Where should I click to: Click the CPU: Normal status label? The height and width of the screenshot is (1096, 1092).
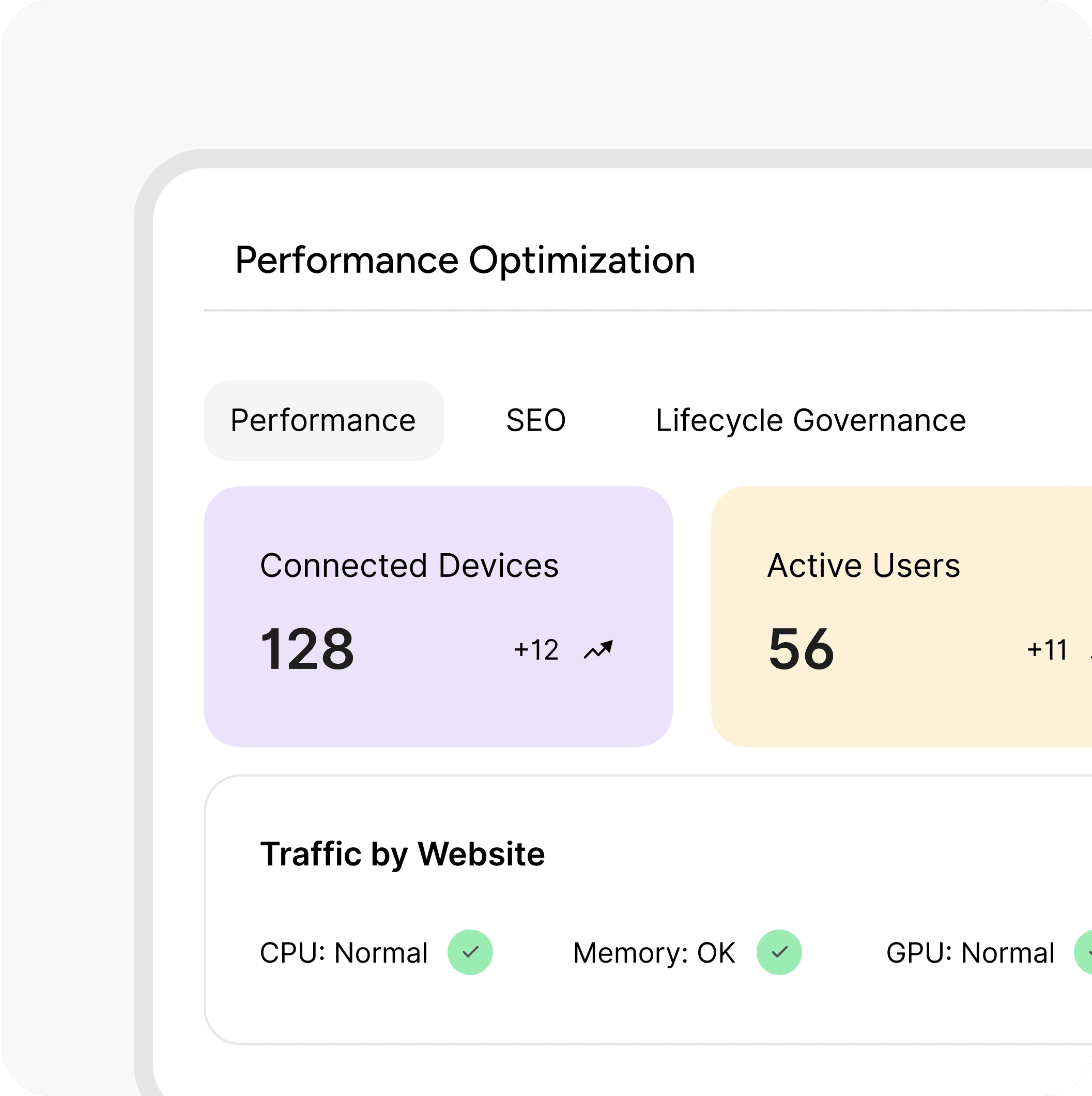click(344, 953)
